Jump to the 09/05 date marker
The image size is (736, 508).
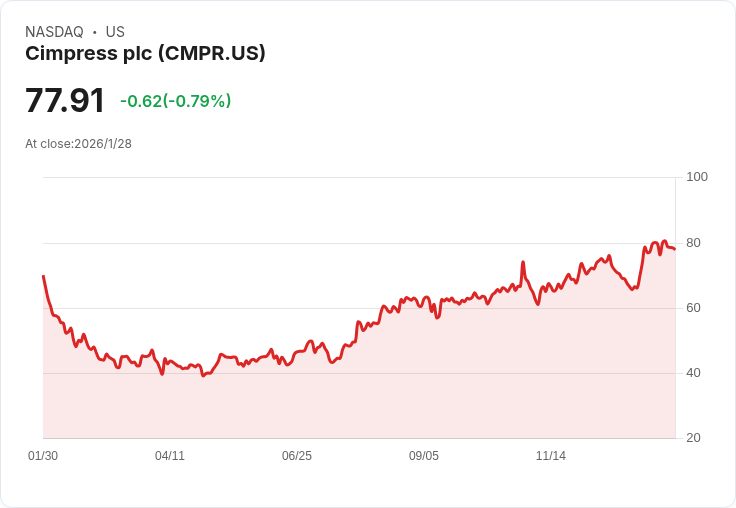[x=424, y=456]
